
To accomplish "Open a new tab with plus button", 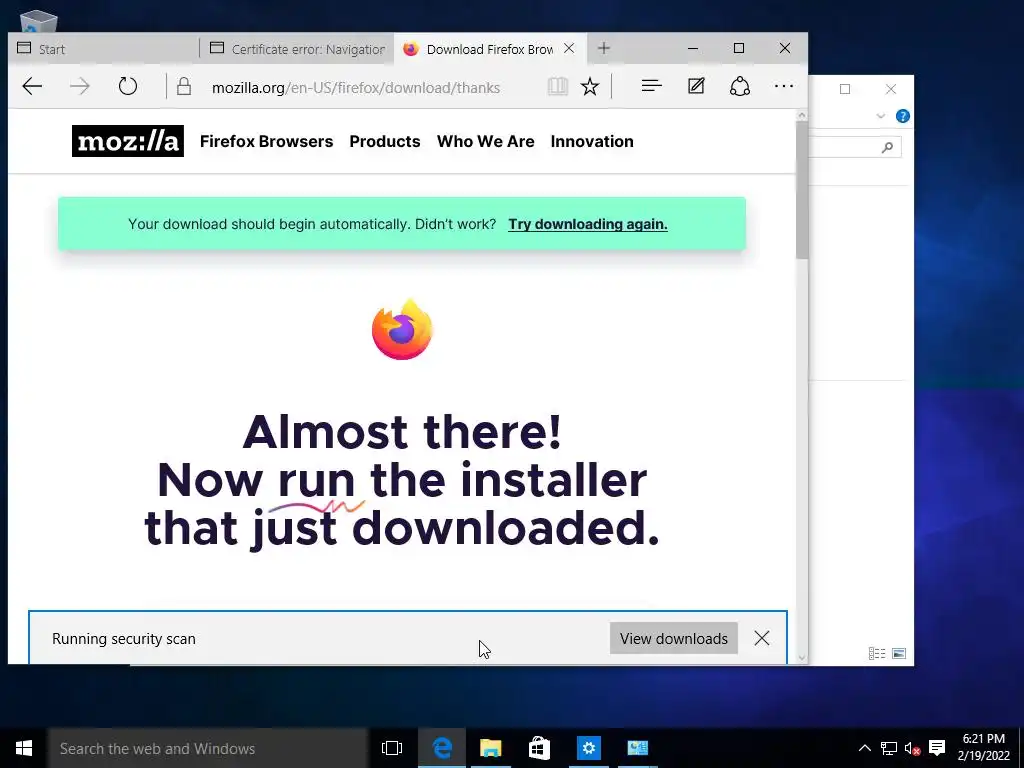I will 604,48.
